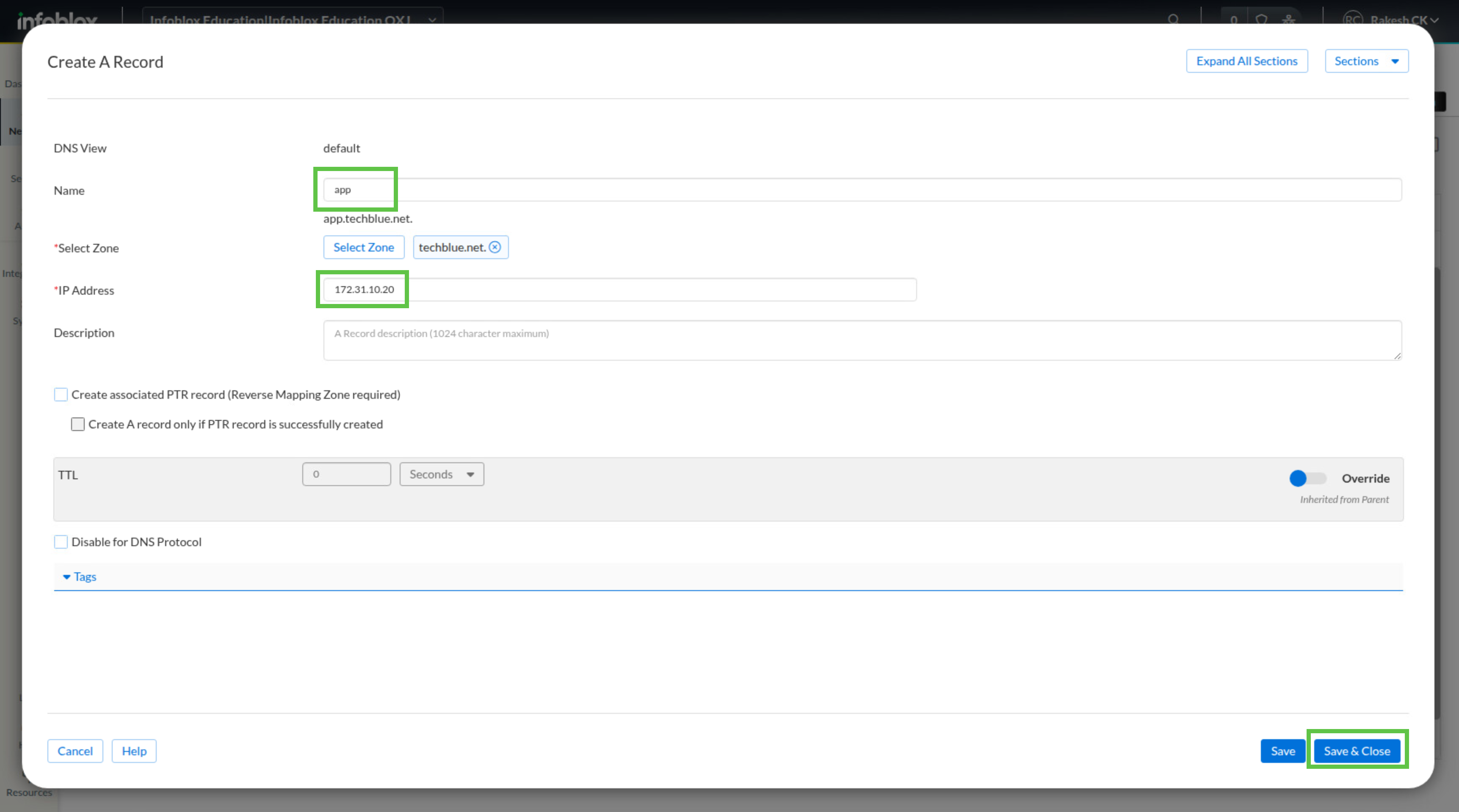Click the IP Address field showing 172.31.10.20
This screenshot has height=812, width=1459.
click(x=619, y=289)
